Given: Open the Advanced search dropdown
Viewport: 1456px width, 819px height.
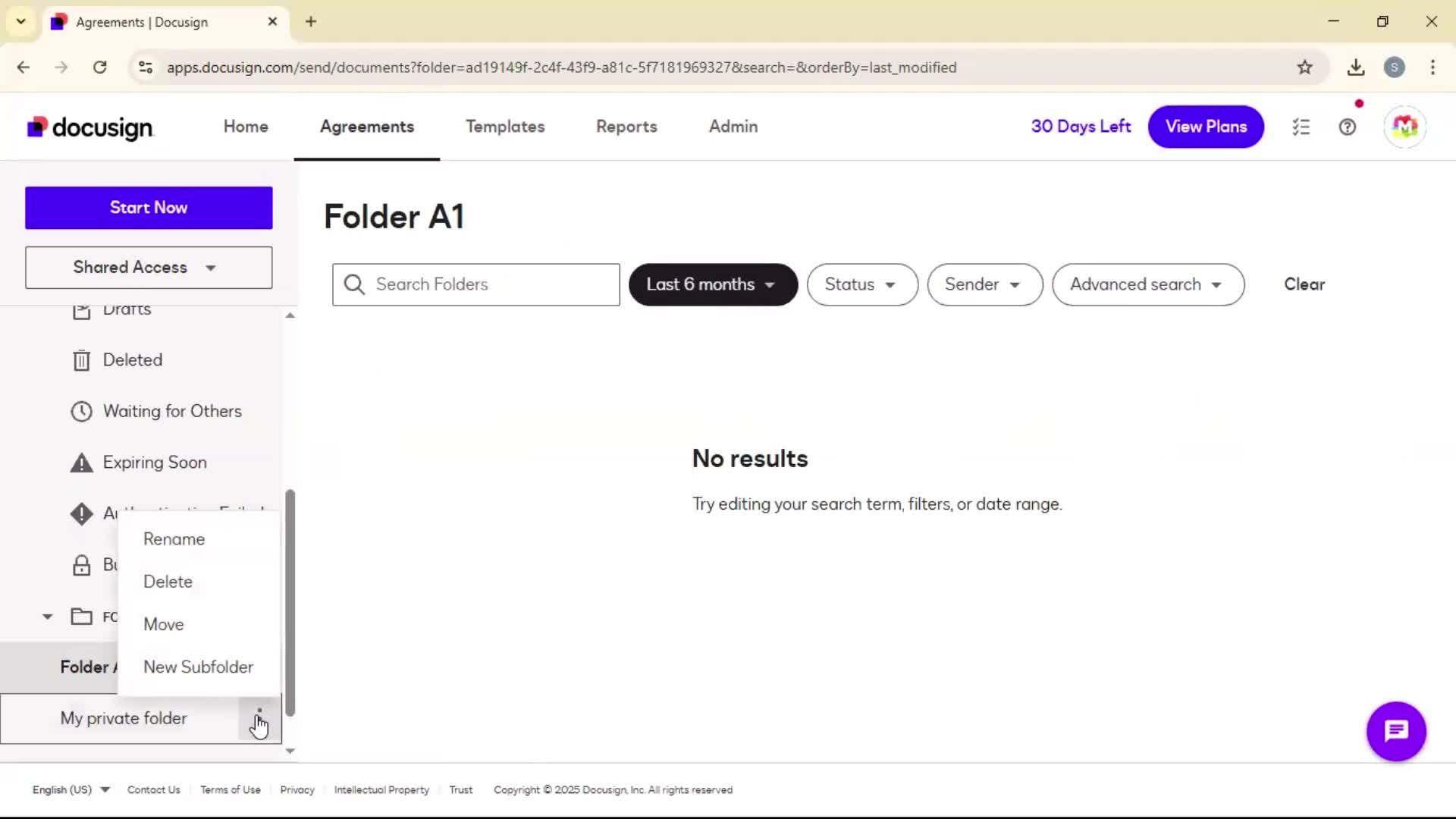Looking at the screenshot, I should click(1148, 284).
